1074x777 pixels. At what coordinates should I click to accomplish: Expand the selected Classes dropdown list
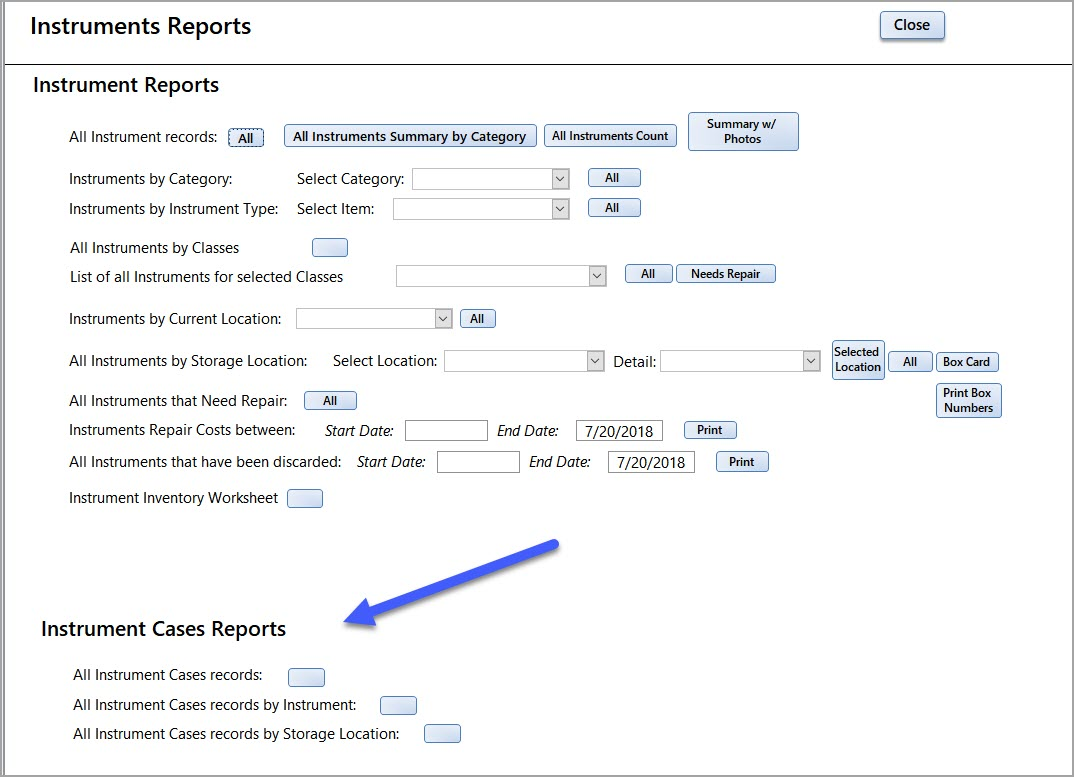(597, 276)
